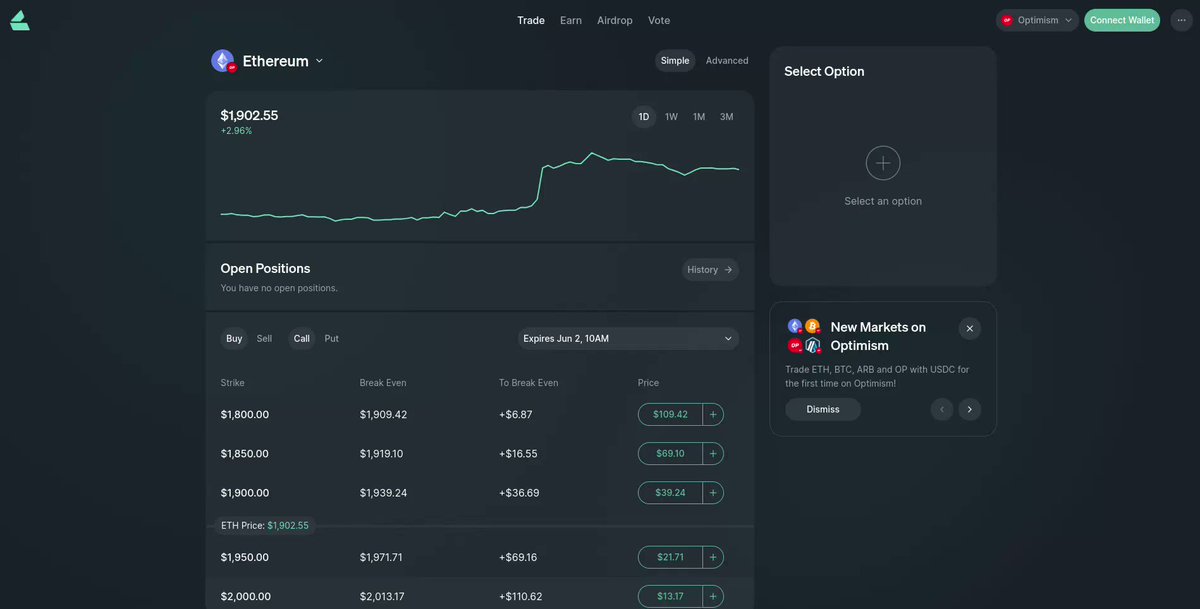1200x609 pixels.
Task: Click the +2.96% change label
Action: pos(237,131)
